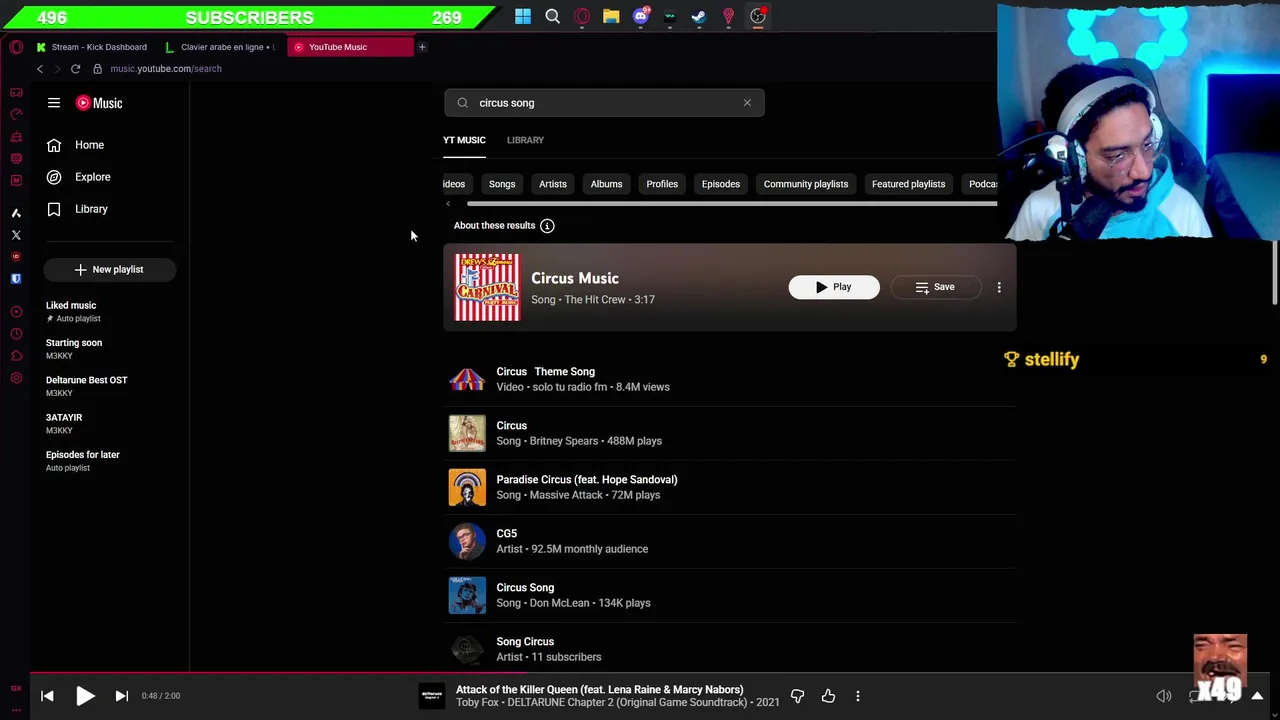1280x720 pixels.
Task: Click the now playing album art thumbnail
Action: pyautogui.click(x=431, y=696)
